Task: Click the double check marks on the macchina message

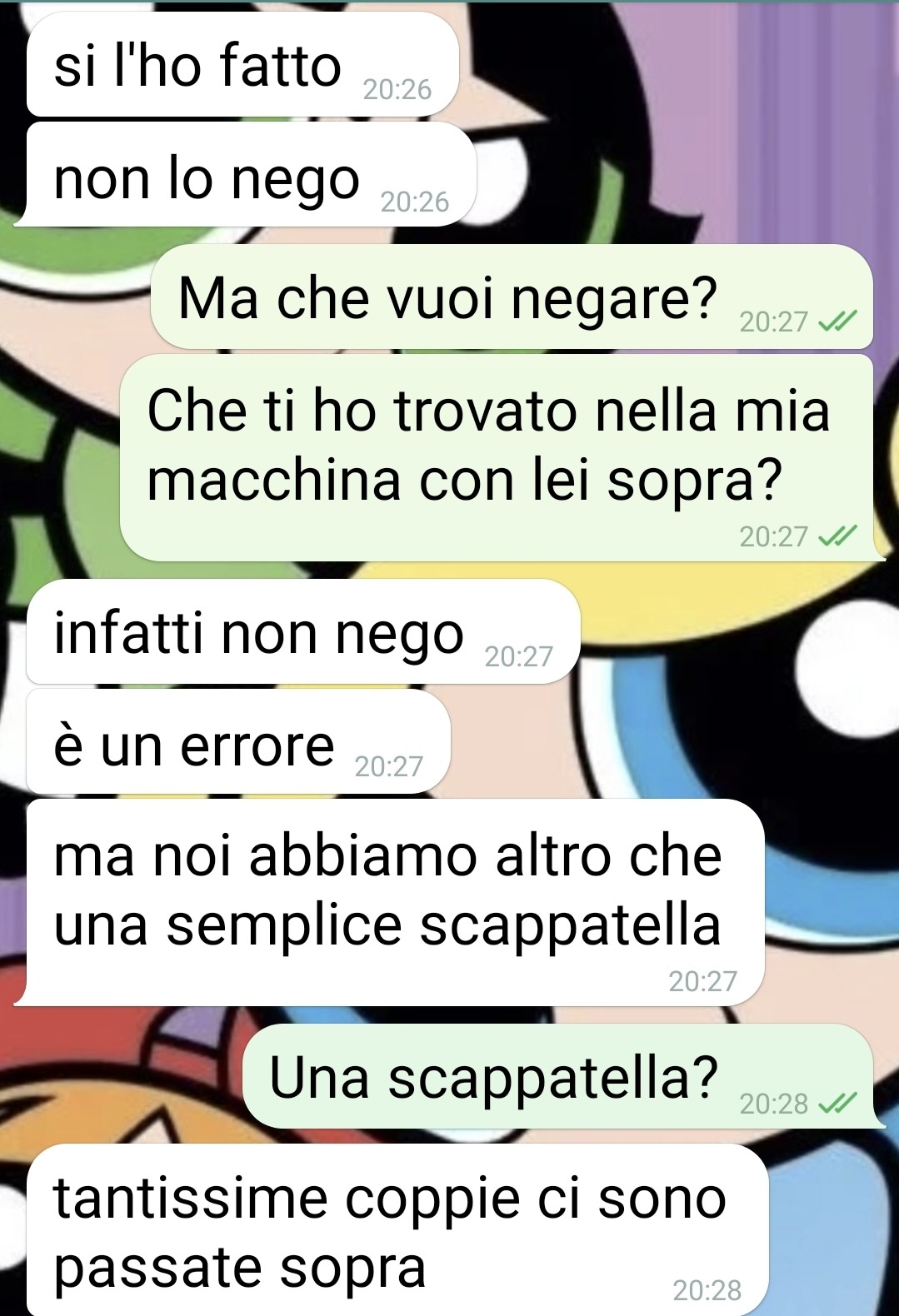Action: click(x=837, y=536)
